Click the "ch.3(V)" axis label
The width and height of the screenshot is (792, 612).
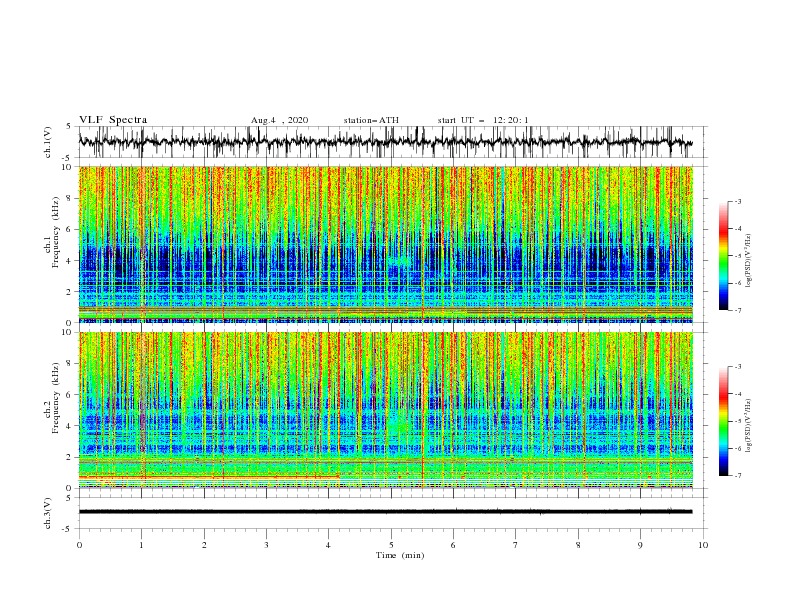click(x=48, y=513)
